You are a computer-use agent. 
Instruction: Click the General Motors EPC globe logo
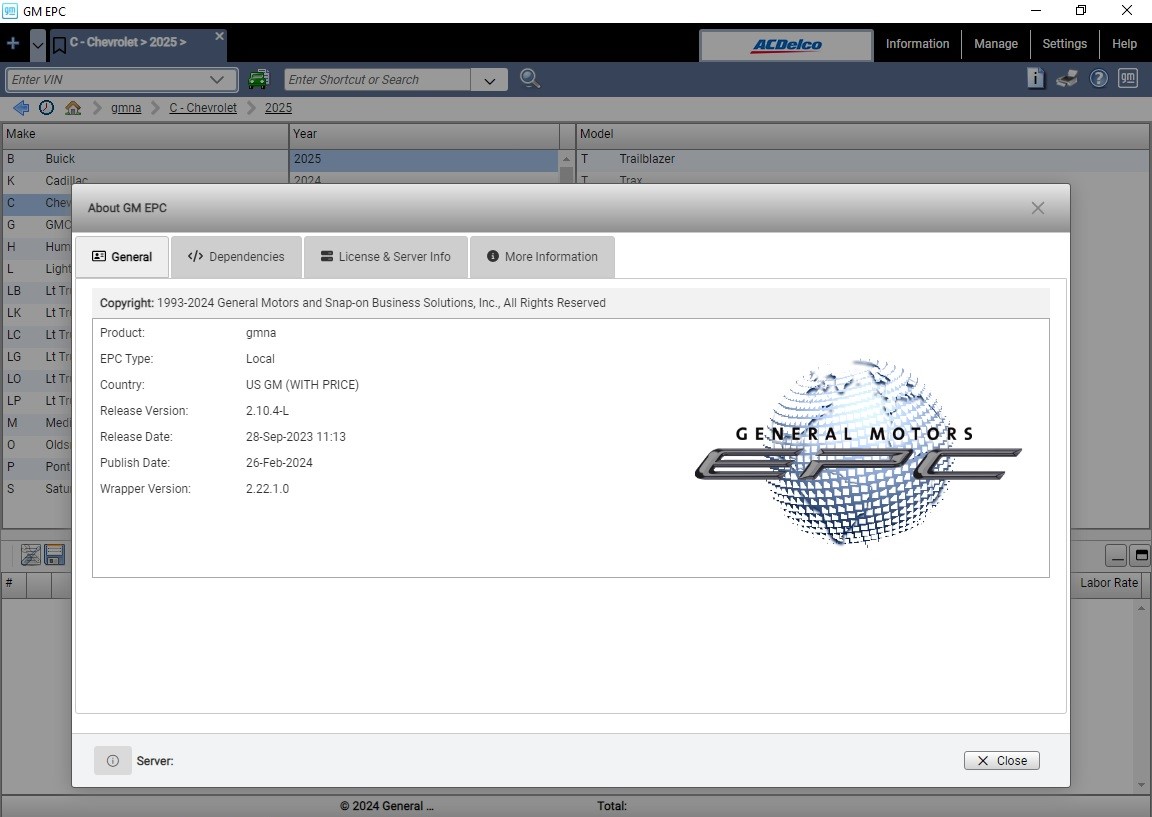(857, 452)
